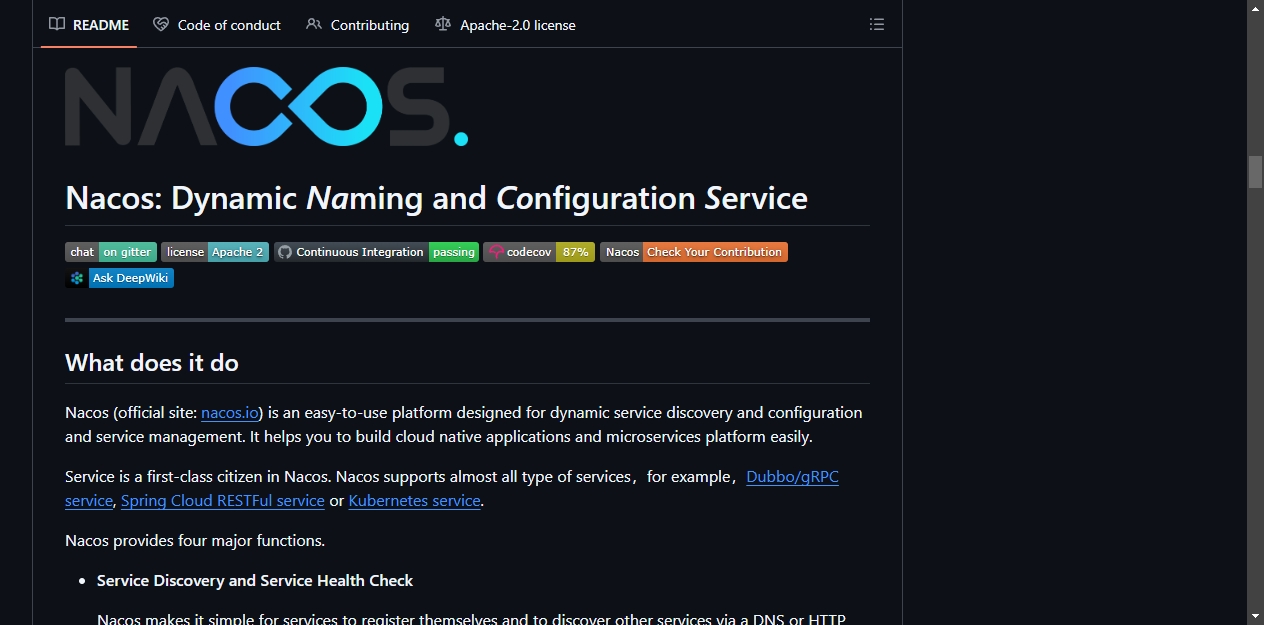This screenshot has width=1264, height=625.
Task: Click the page scrollbar down arrow
Action: [1255, 616]
